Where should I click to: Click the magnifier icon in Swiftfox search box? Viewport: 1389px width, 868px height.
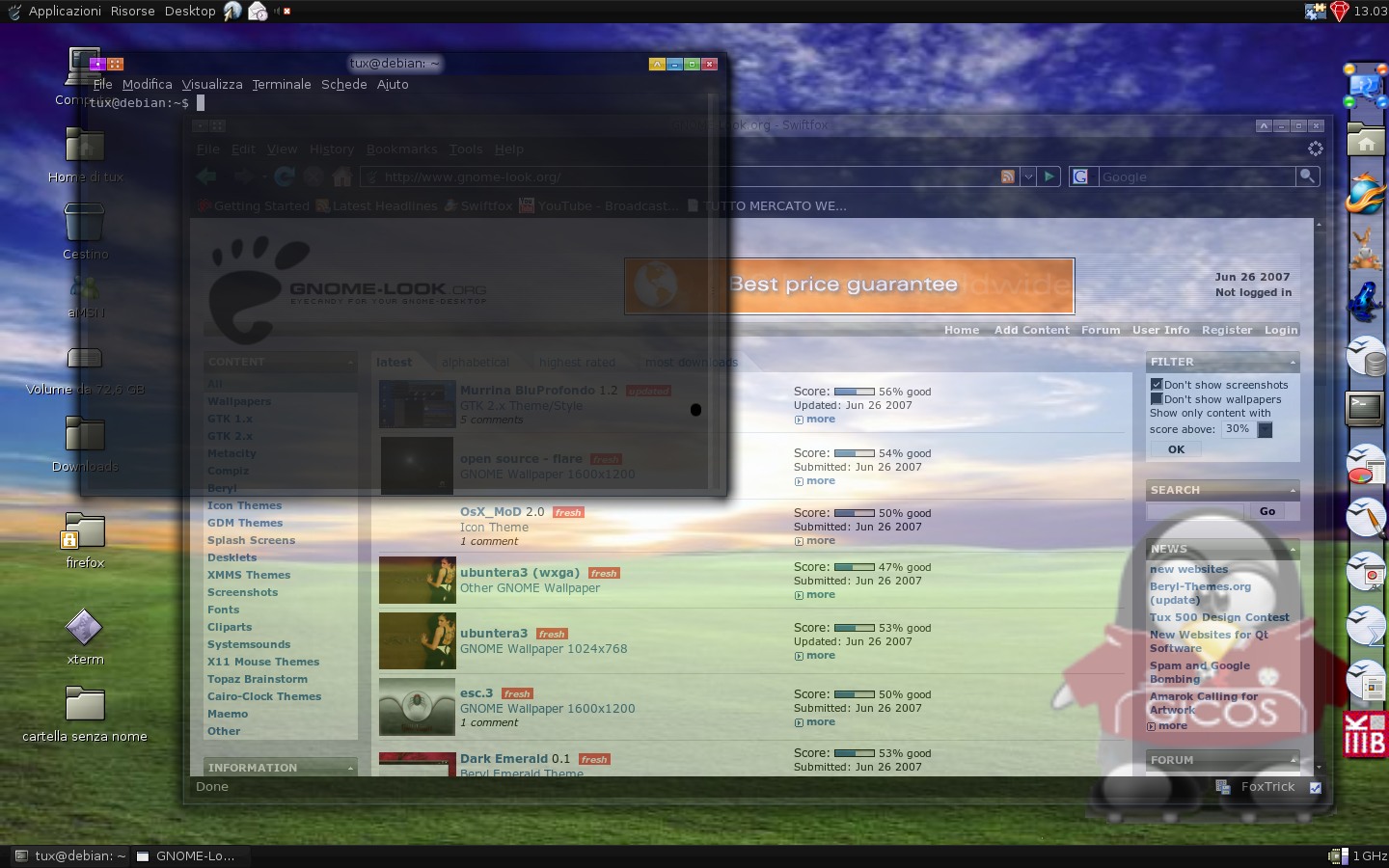[x=1307, y=176]
